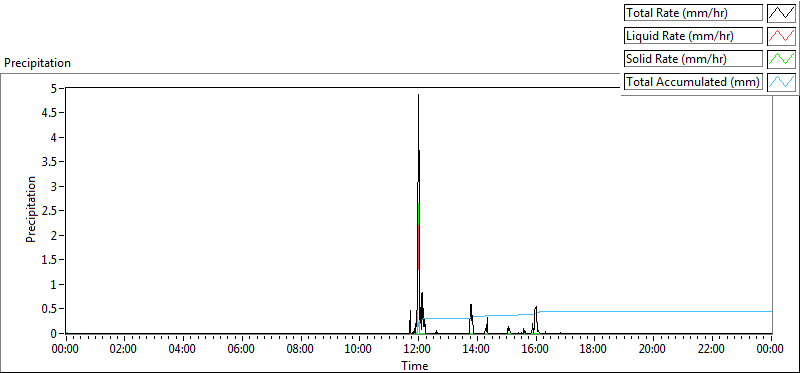Screen dimensions: 800x373
Task: Click the 12:00 tick label on time axis
Action: pos(418,350)
